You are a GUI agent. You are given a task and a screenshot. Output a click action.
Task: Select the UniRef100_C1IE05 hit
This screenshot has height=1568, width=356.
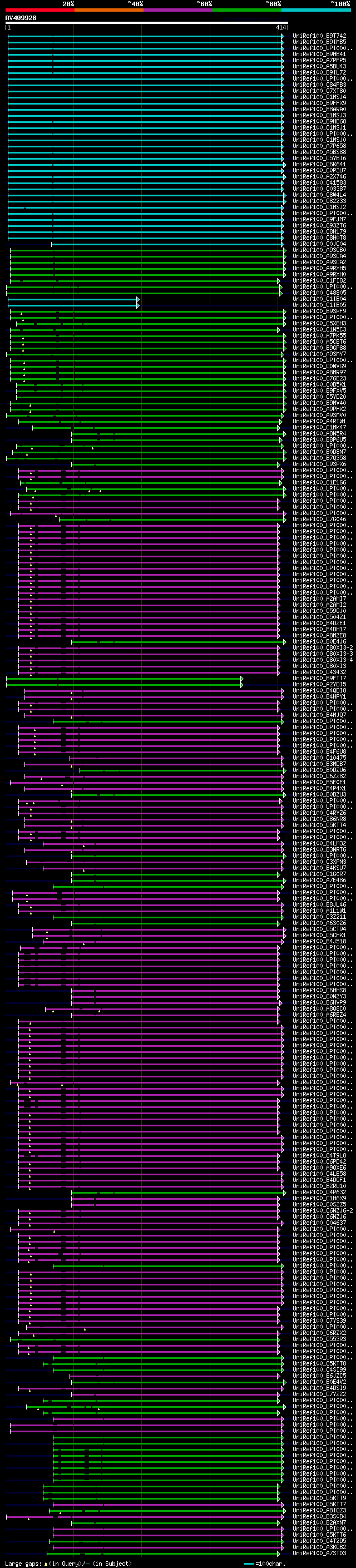pyautogui.click(x=319, y=305)
